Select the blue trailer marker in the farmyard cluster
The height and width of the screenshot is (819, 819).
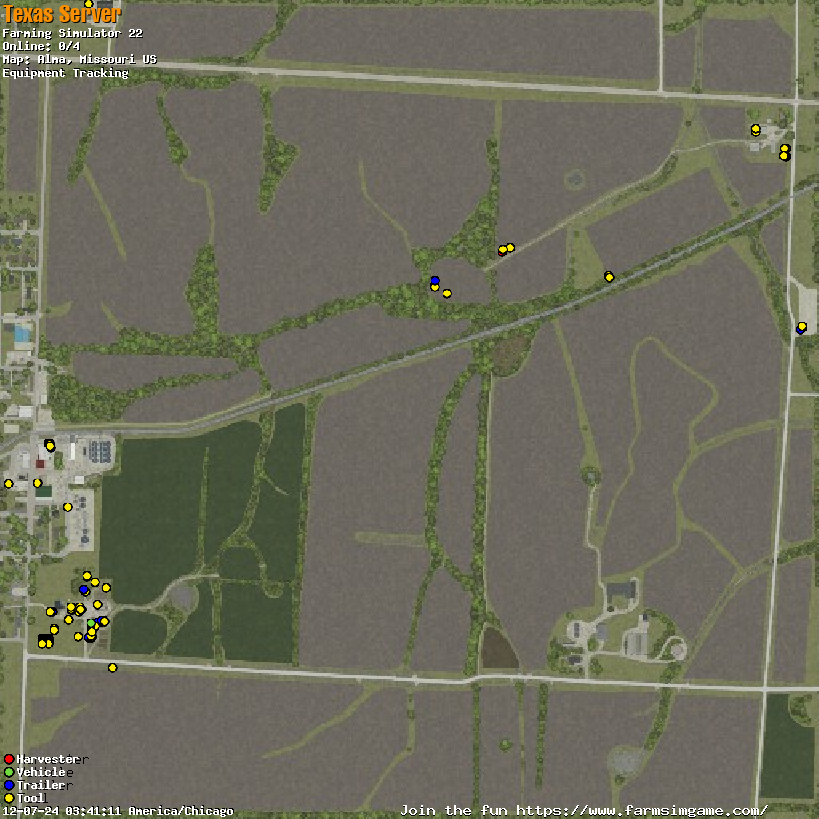84,590
